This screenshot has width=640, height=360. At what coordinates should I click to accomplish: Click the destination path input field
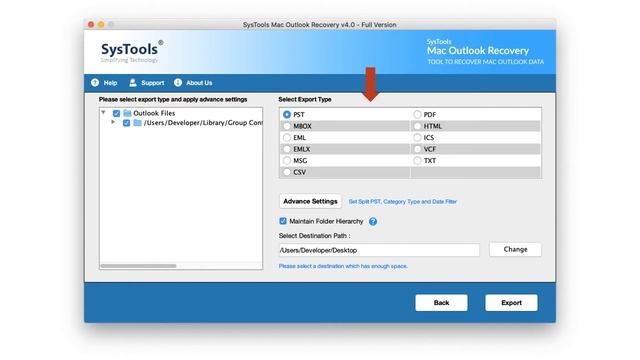pyautogui.click(x=379, y=250)
